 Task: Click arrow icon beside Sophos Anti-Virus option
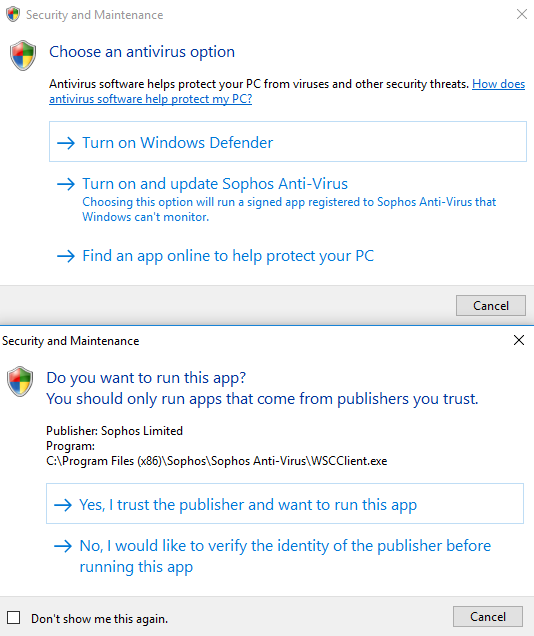[x=66, y=184]
